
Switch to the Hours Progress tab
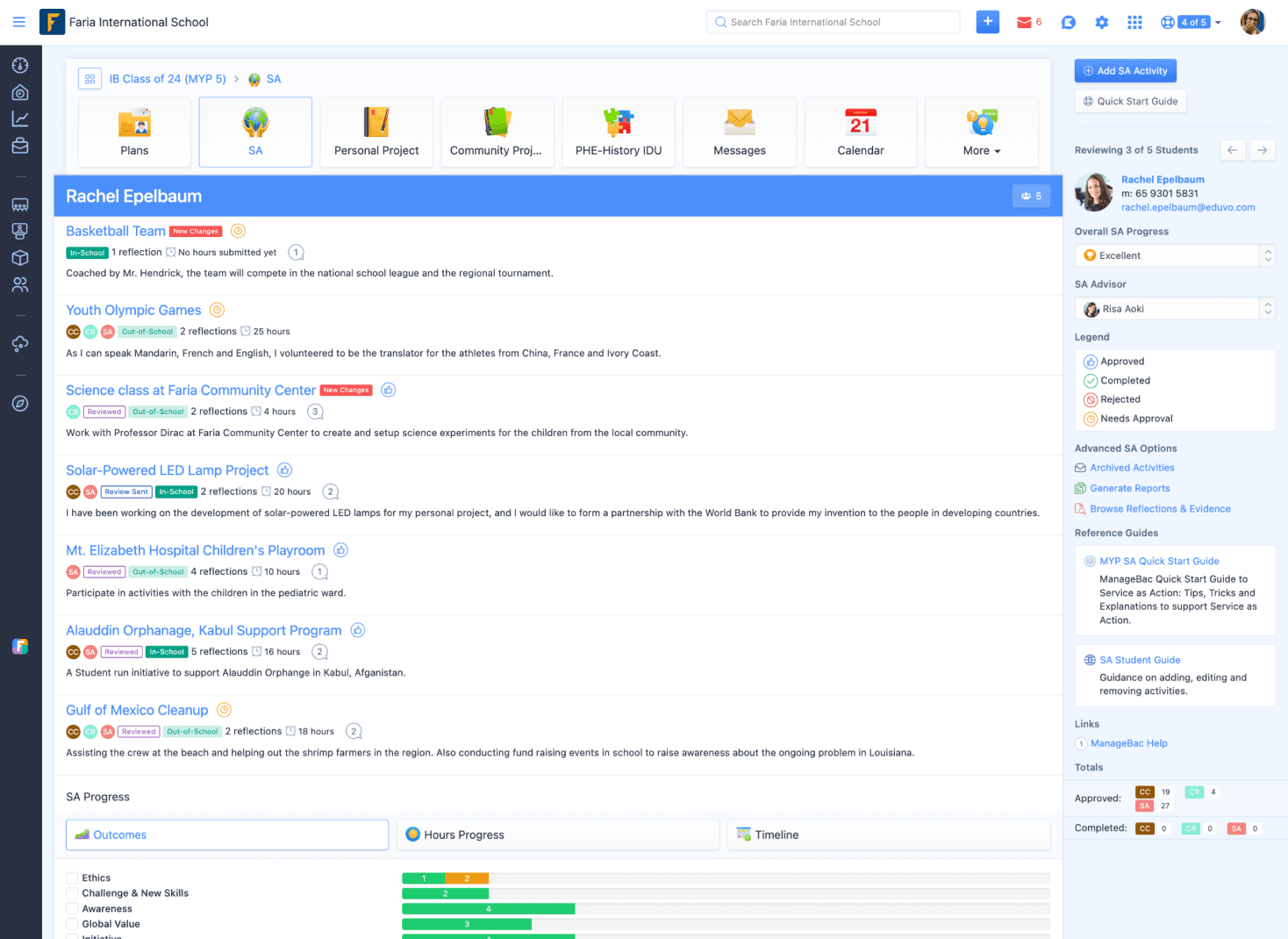558,835
